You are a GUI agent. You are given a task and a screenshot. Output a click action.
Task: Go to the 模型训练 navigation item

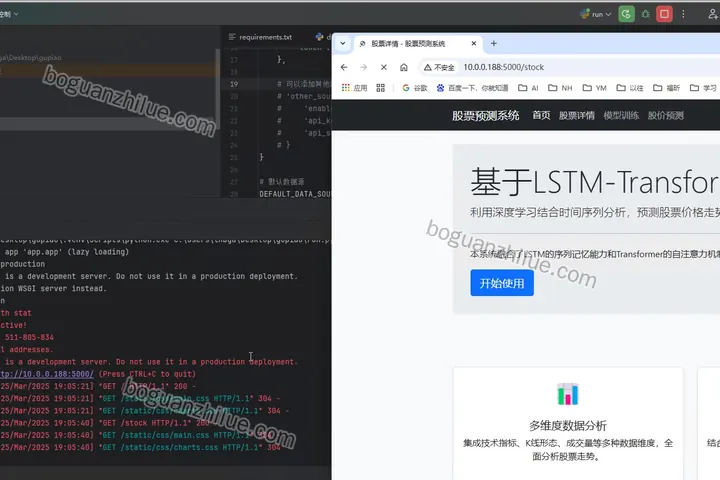[621, 116]
